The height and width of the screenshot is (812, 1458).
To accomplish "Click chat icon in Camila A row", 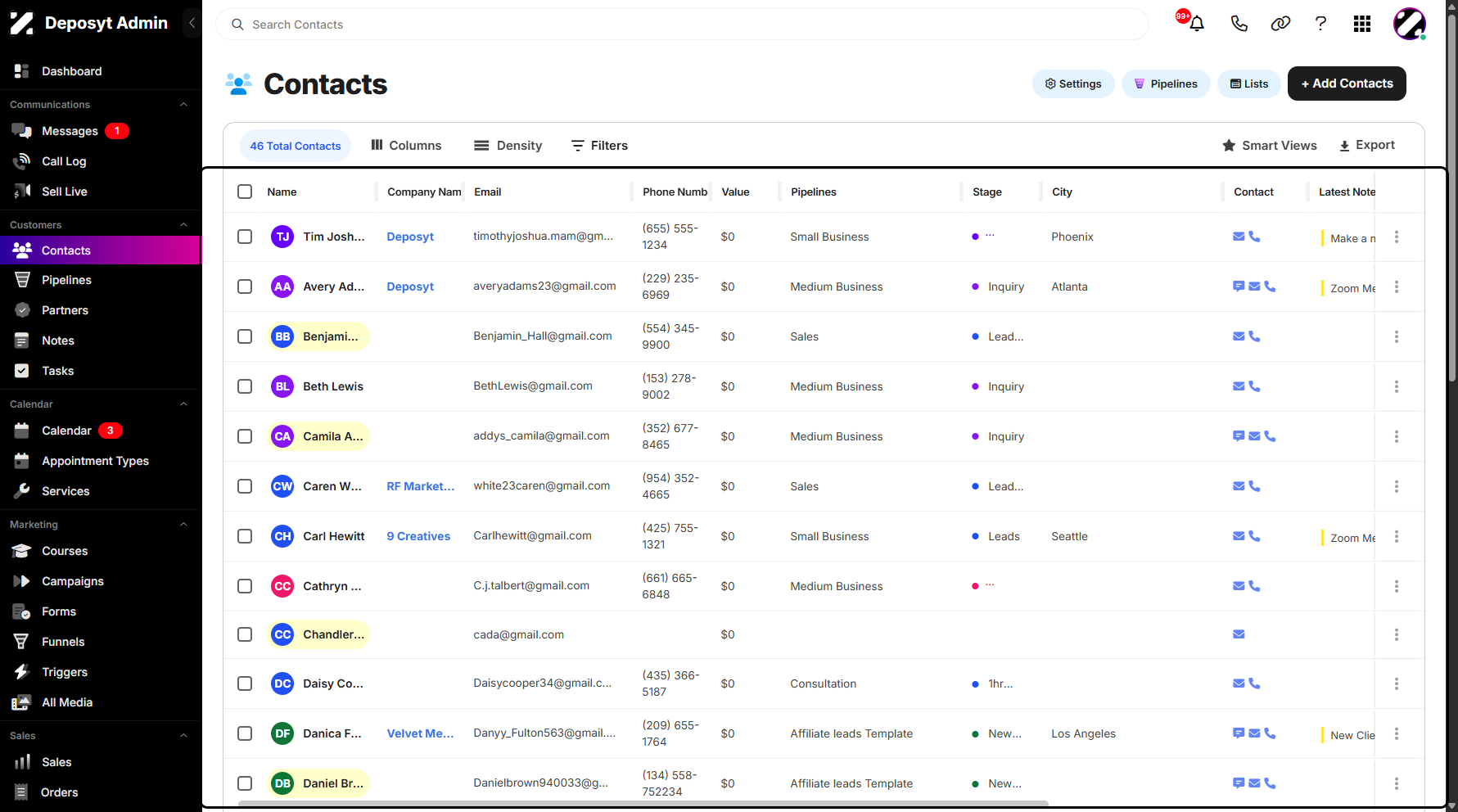I will (1239, 436).
